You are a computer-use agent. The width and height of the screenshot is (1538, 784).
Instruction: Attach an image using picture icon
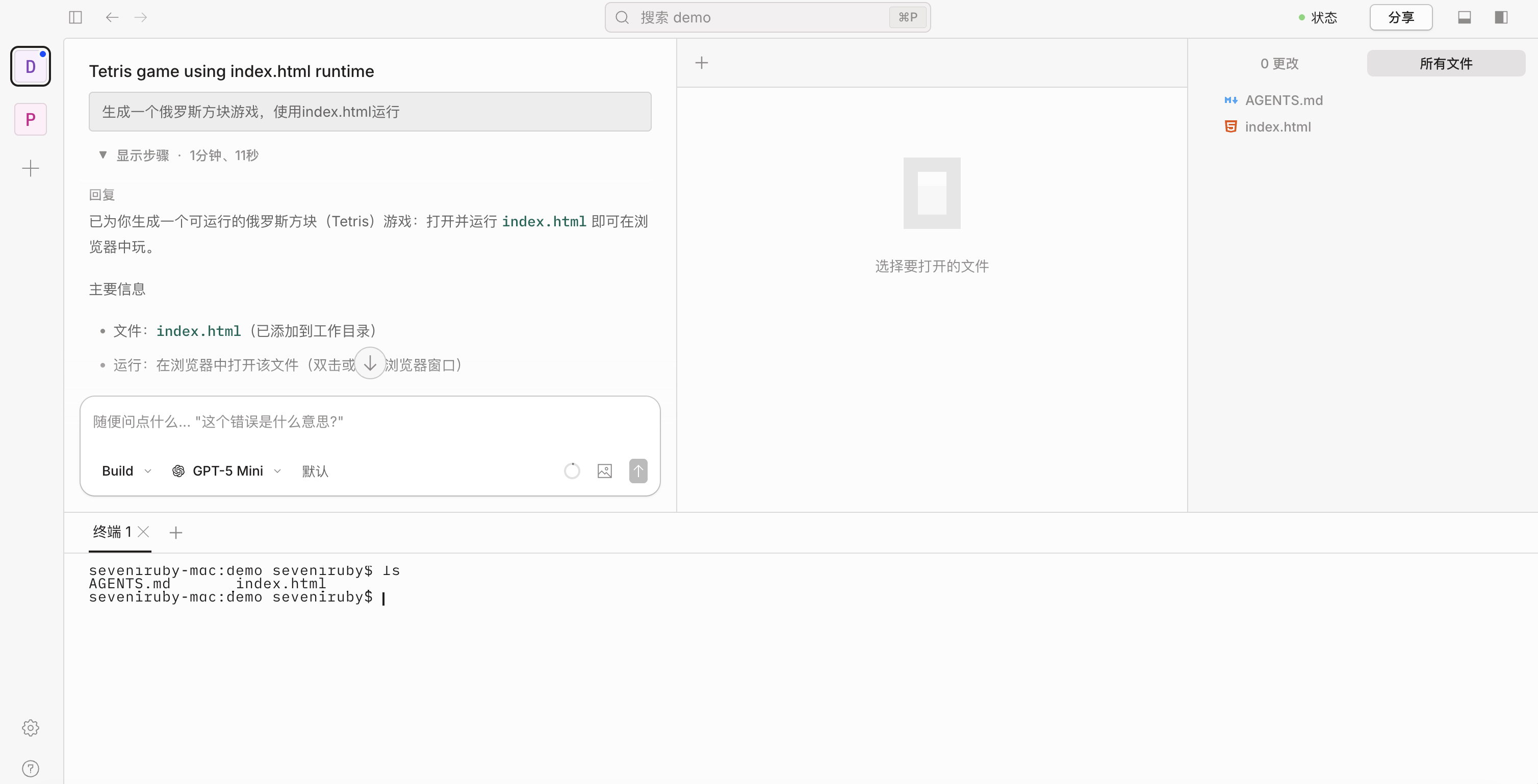tap(604, 471)
